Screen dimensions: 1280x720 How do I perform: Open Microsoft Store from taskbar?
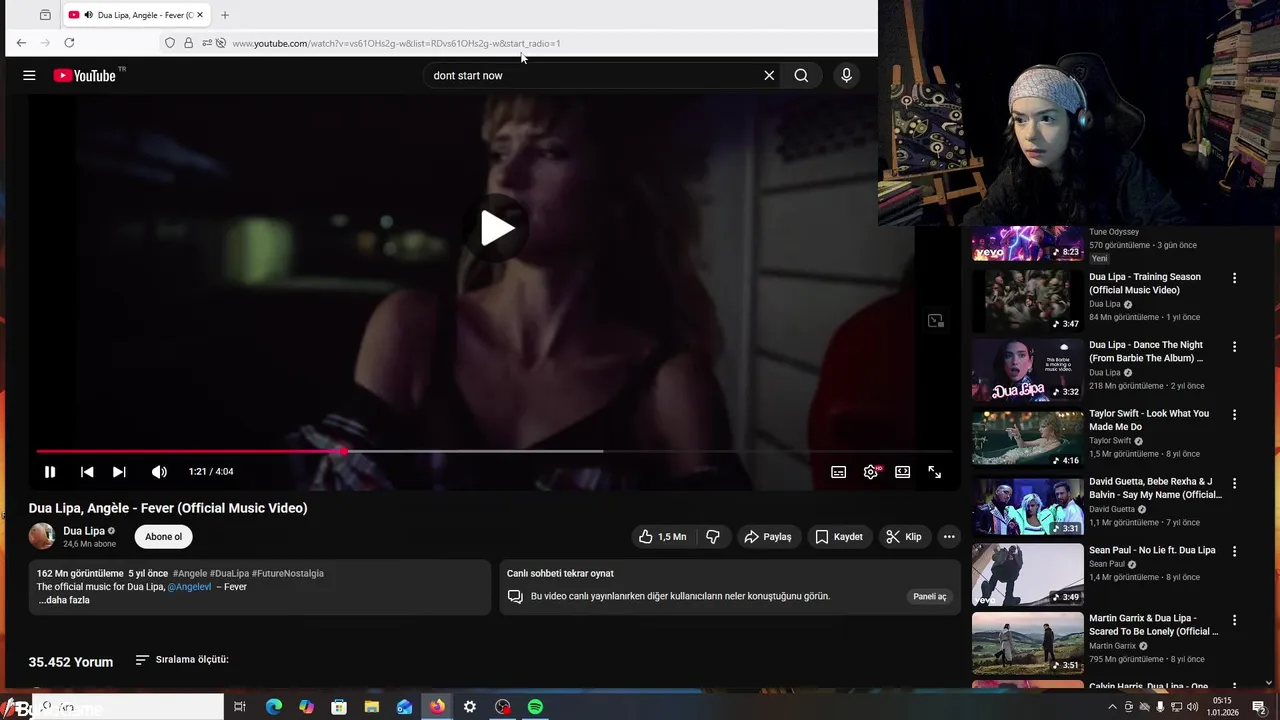[339, 707]
